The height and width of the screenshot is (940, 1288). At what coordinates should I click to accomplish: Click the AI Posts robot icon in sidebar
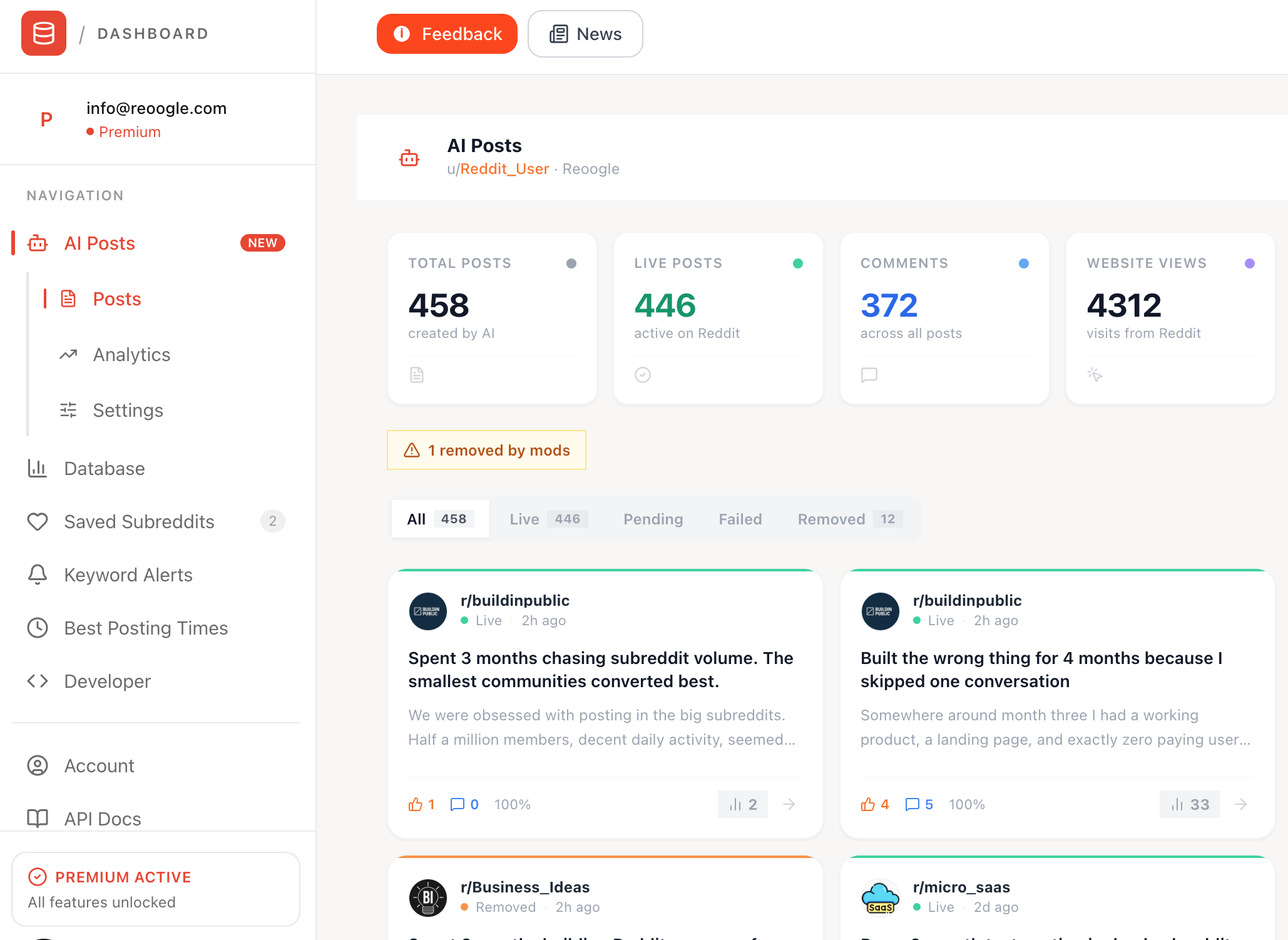pyautogui.click(x=38, y=243)
